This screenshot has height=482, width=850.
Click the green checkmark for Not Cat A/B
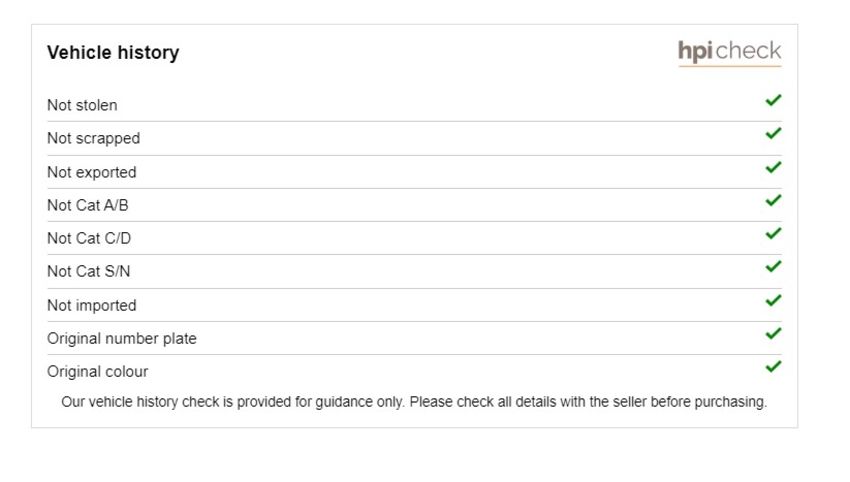(x=774, y=200)
